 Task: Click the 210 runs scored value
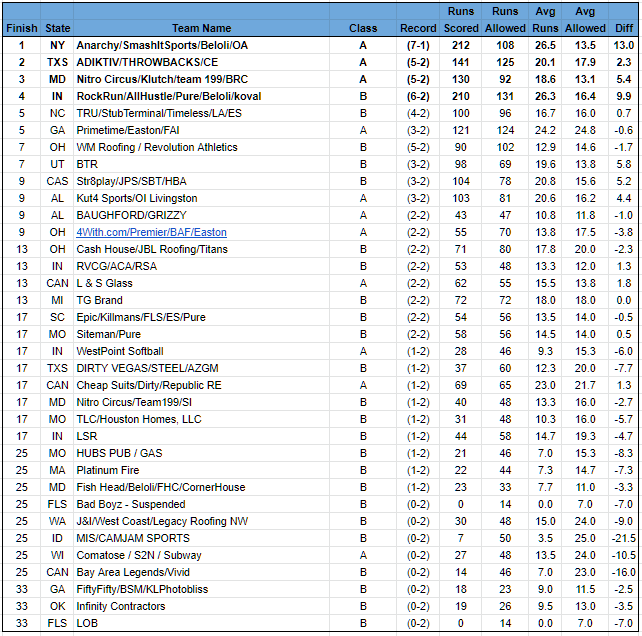point(461,96)
